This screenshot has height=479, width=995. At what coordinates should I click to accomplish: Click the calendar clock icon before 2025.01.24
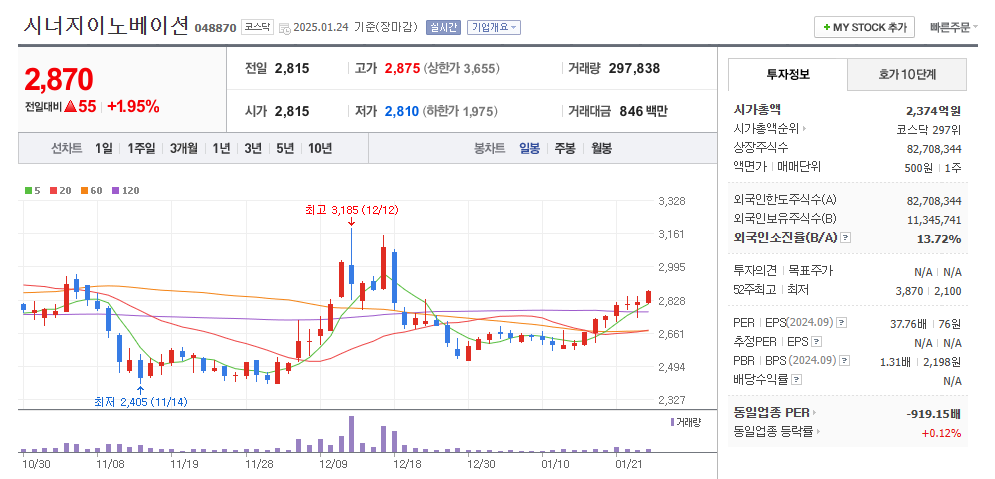pos(285,27)
